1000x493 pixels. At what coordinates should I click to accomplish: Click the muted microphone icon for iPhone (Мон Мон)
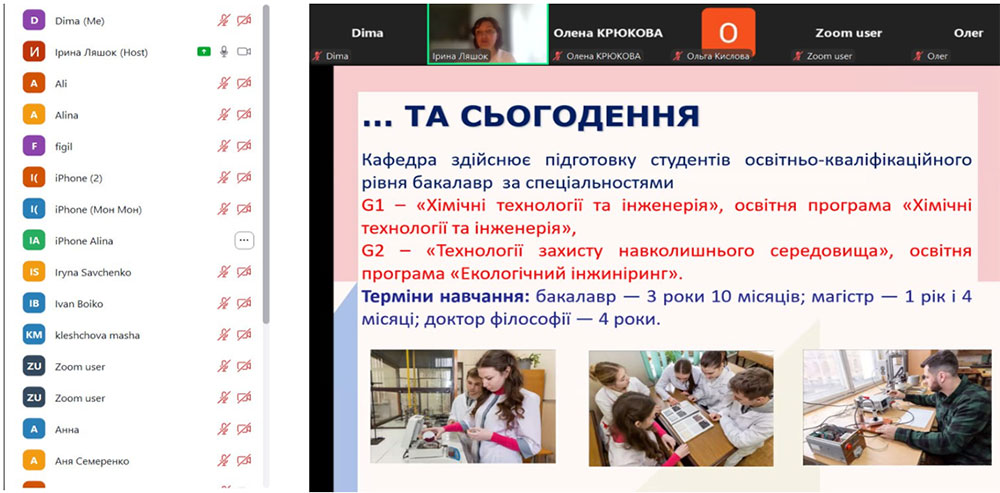pos(223,209)
